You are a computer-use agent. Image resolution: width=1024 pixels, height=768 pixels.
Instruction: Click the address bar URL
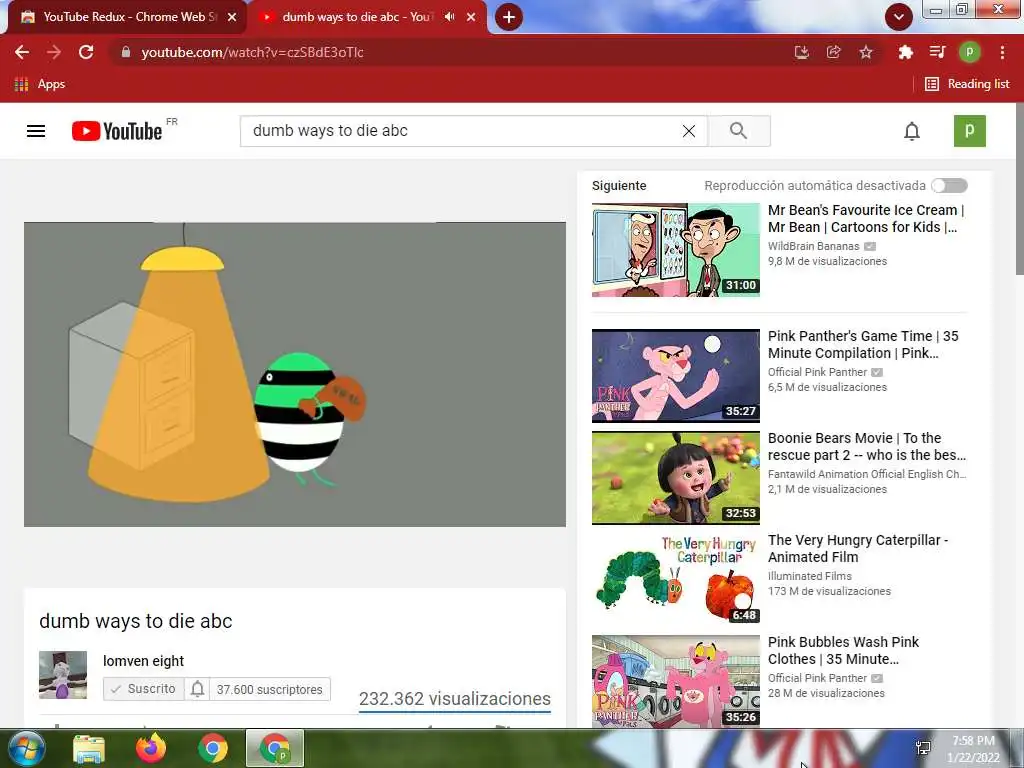point(252,52)
